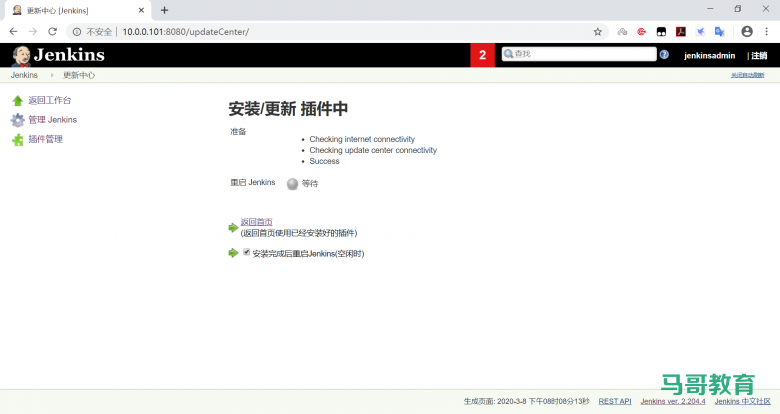Open the REST API footer link
This screenshot has width=780, height=414.
tap(615, 401)
